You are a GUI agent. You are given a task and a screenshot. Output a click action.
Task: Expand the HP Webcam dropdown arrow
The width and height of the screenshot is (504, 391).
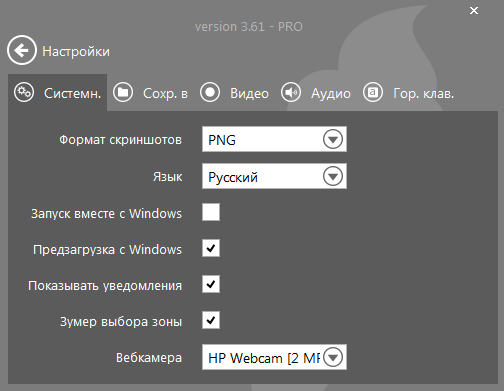(333, 357)
